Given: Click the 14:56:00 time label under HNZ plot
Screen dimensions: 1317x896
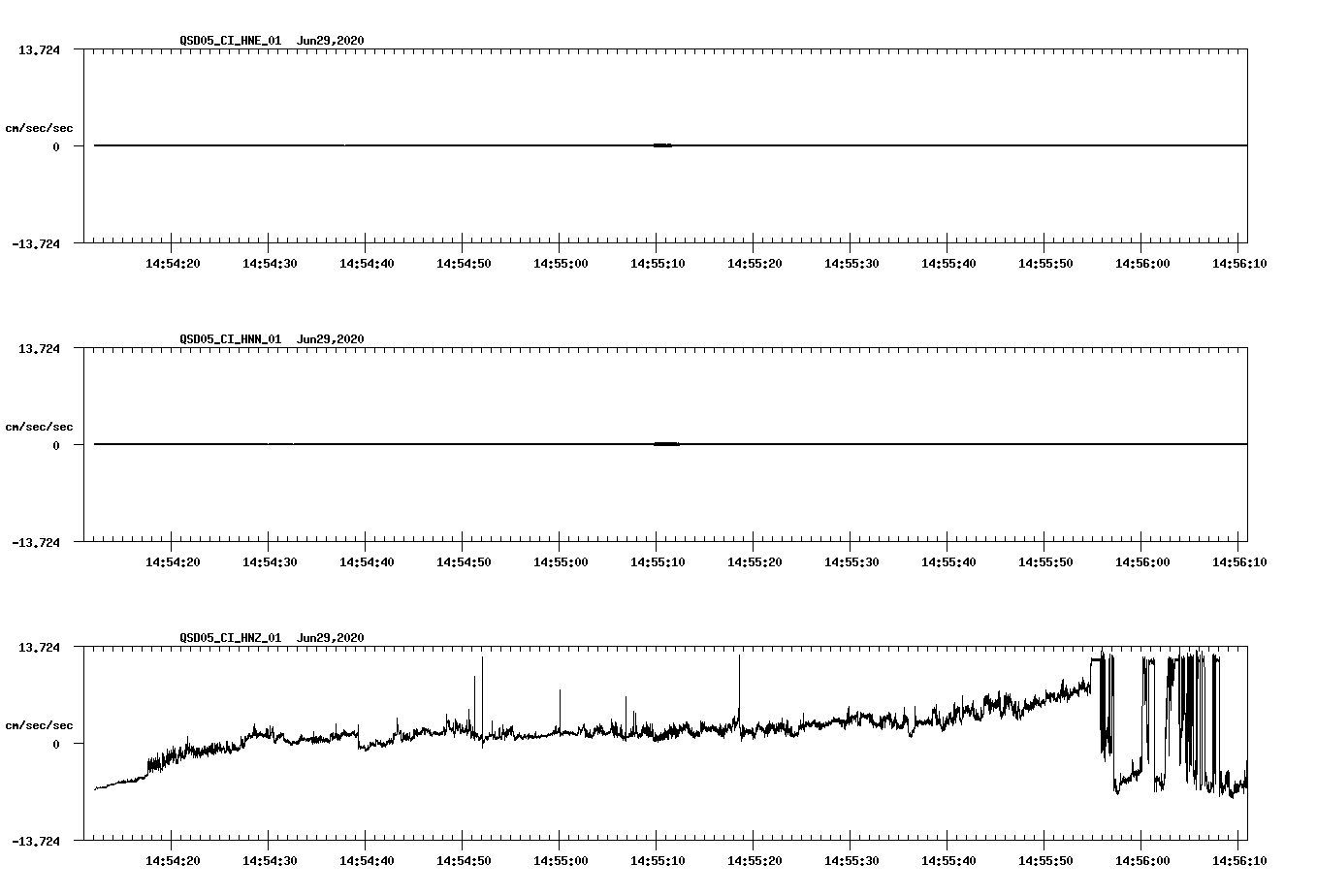Looking at the screenshot, I should tap(1142, 860).
